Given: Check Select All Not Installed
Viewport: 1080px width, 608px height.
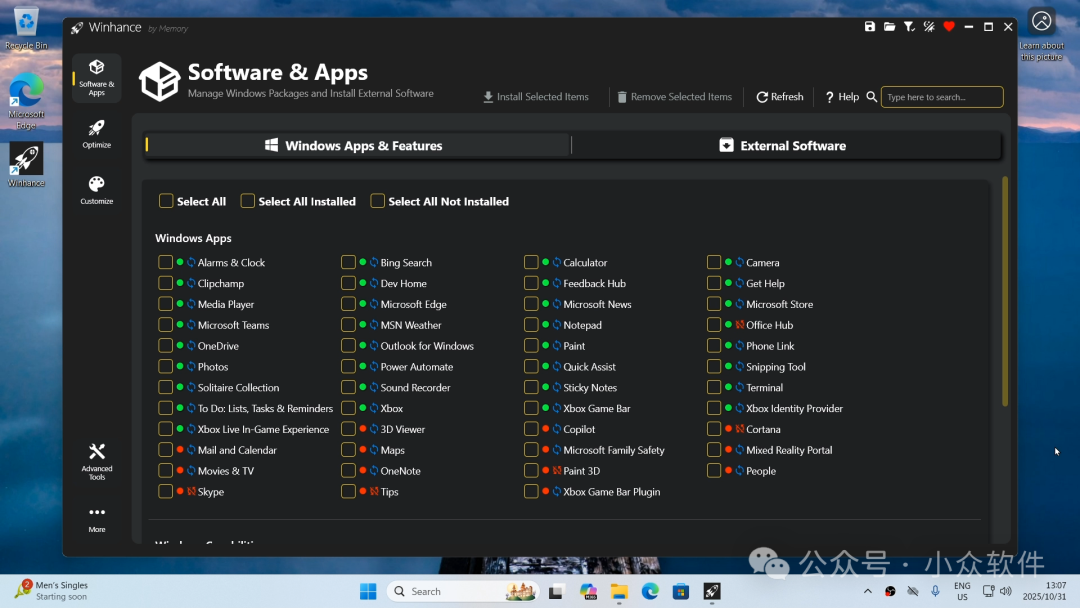Looking at the screenshot, I should coord(377,201).
